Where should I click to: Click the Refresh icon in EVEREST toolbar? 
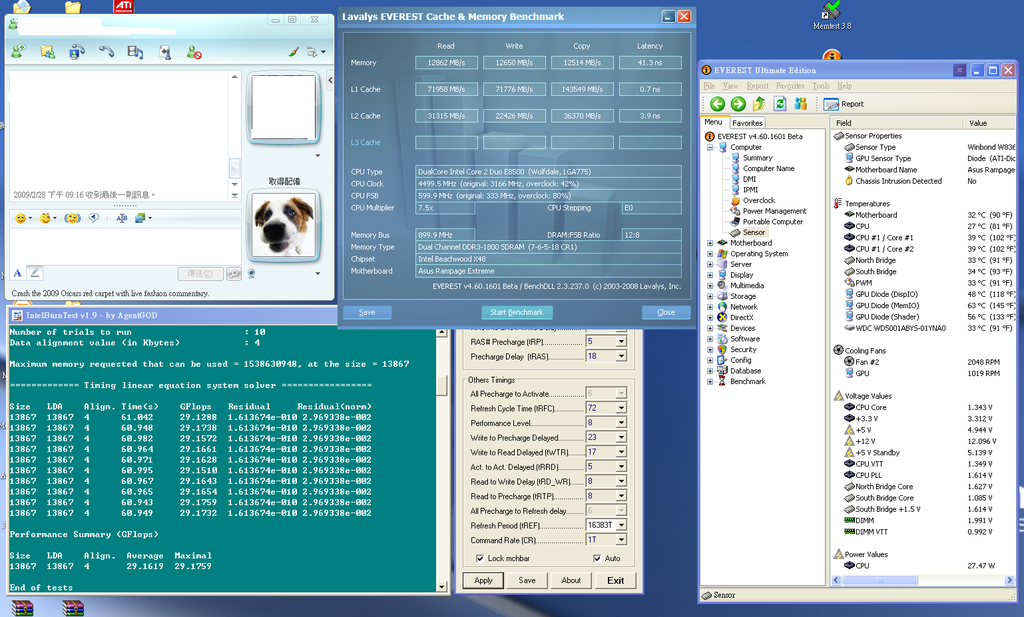[780, 104]
